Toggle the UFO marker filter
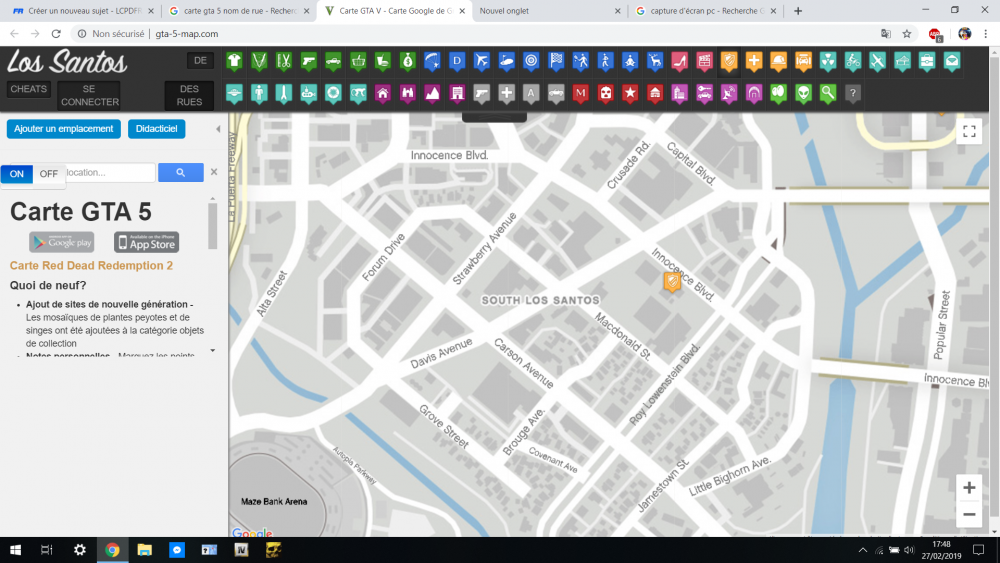 234,94
